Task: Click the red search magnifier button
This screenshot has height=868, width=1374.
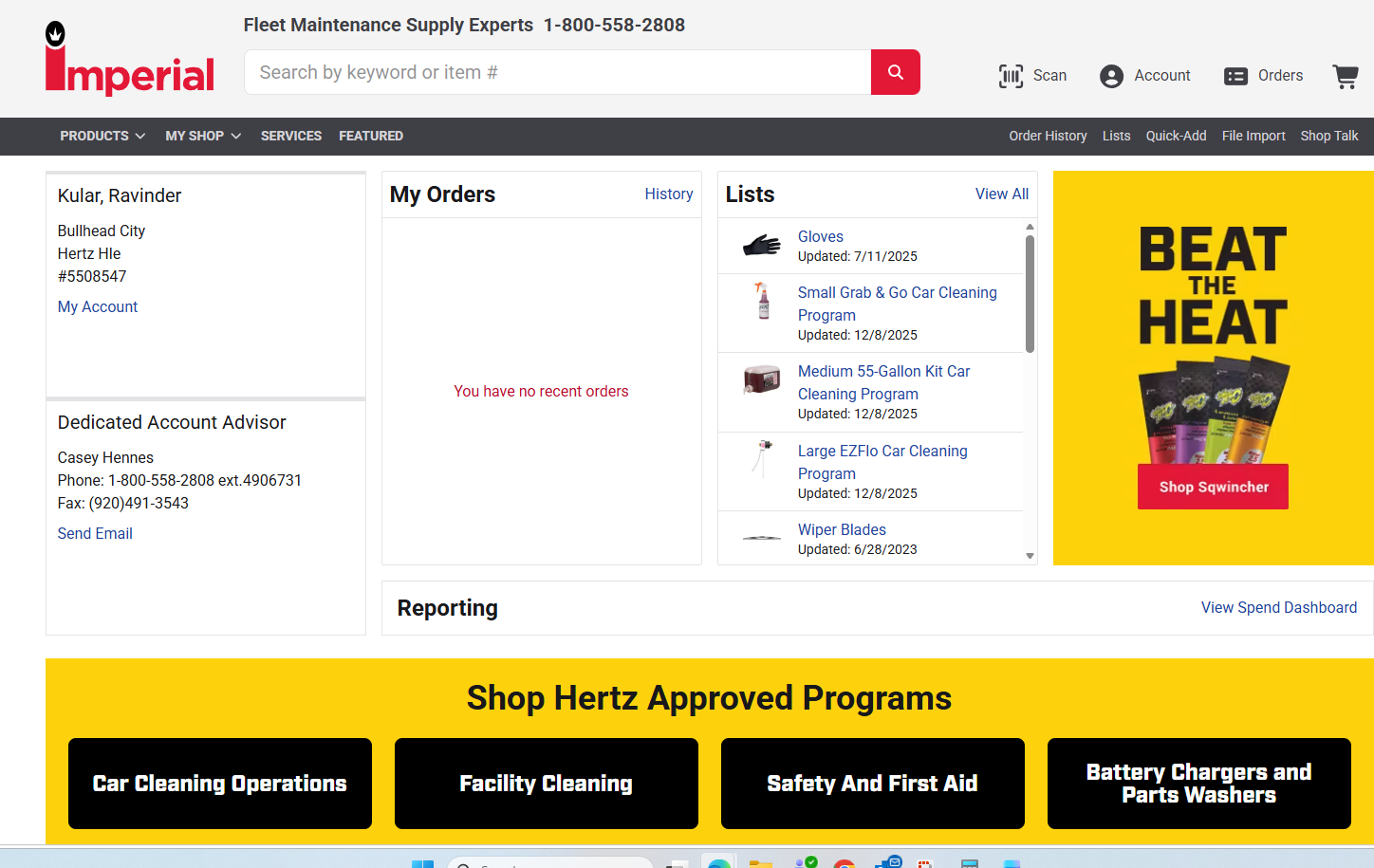Action: pyautogui.click(x=896, y=72)
